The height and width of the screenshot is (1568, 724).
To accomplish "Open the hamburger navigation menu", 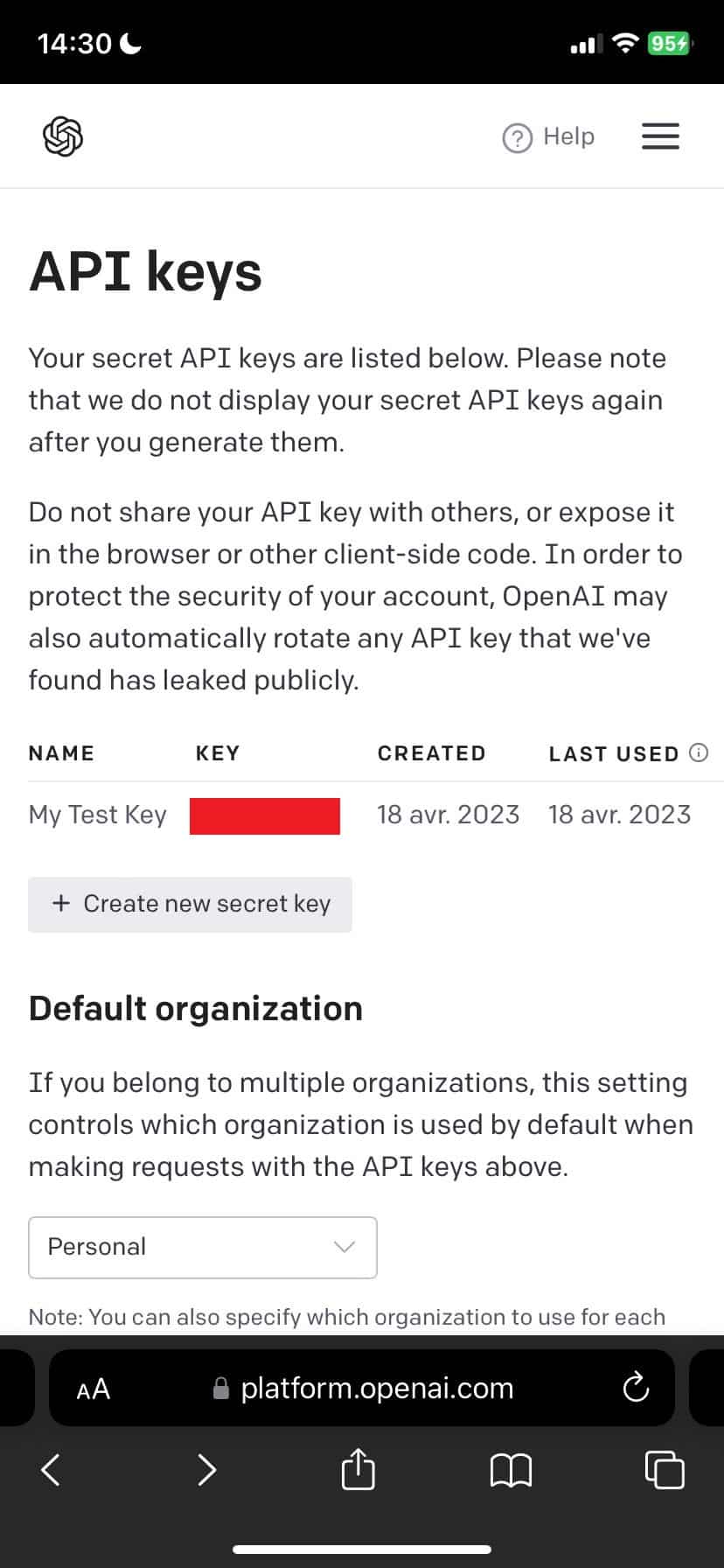I will coord(660,136).
